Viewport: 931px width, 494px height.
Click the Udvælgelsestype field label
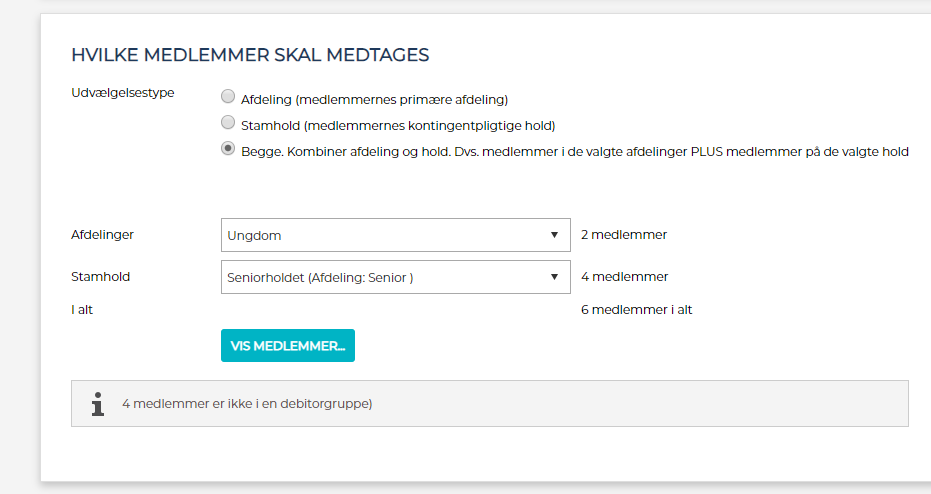click(123, 93)
